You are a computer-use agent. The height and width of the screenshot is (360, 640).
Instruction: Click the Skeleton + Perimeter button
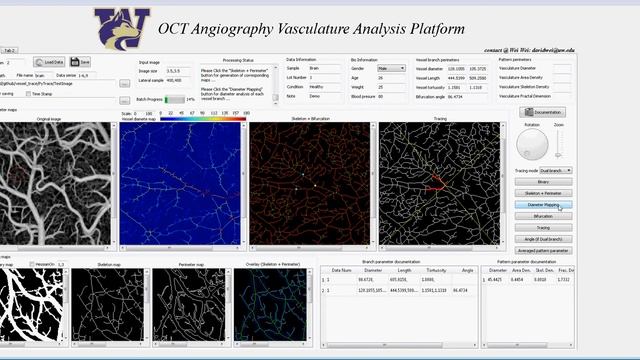pos(543,193)
